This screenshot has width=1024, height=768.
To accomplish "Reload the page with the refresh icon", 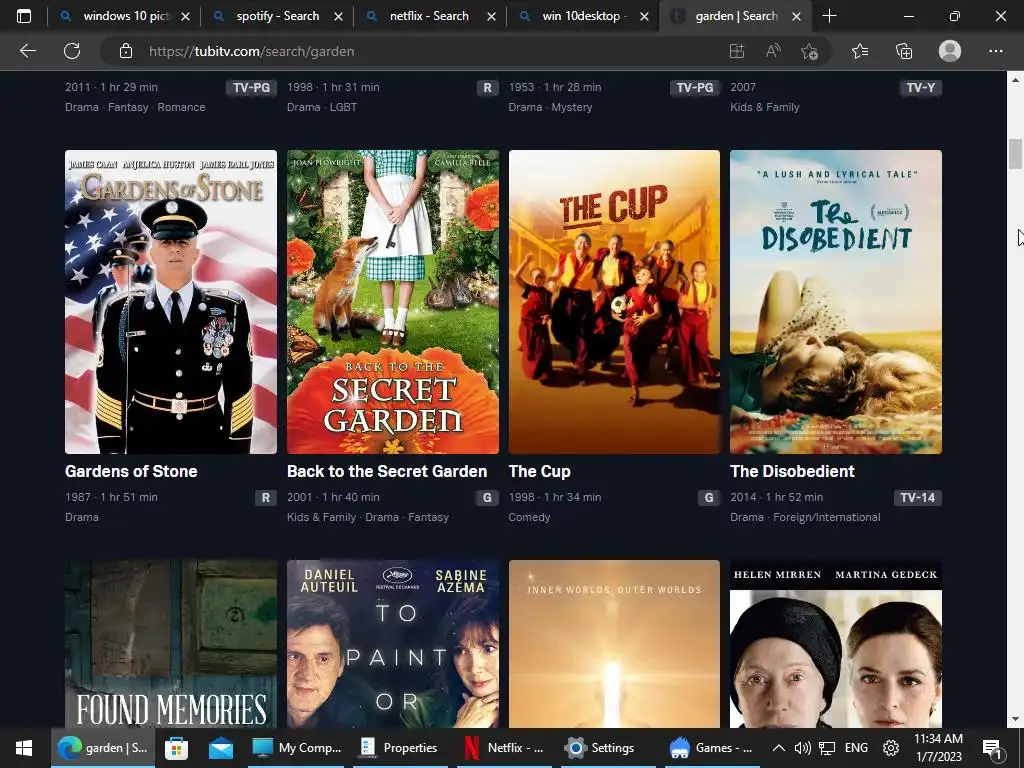I will pos(72,51).
